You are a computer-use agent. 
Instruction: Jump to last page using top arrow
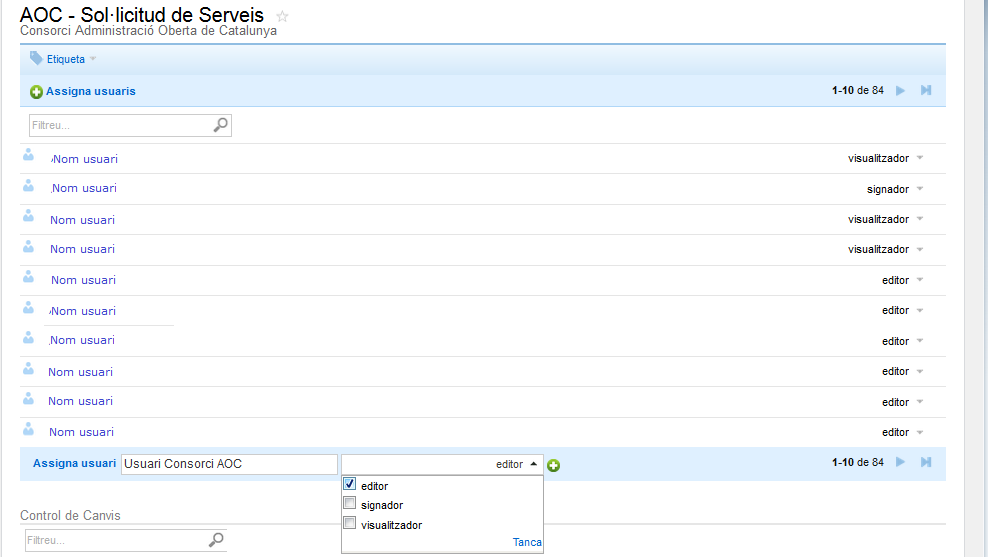point(926,91)
